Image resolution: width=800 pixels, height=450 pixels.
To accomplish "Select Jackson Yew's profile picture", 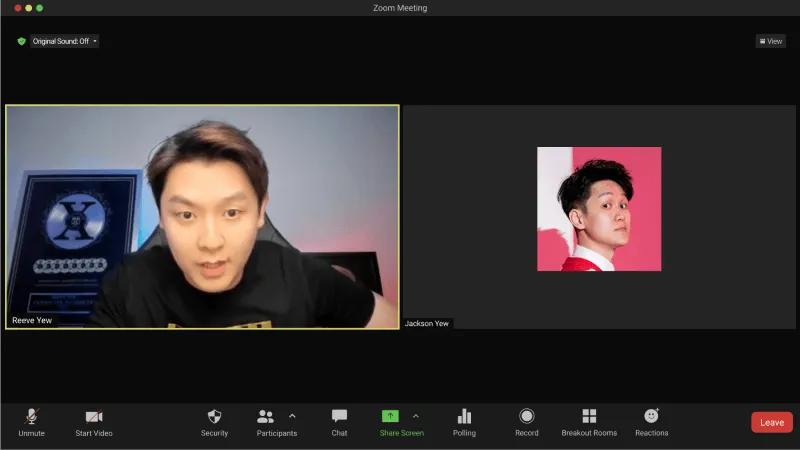I will (599, 209).
